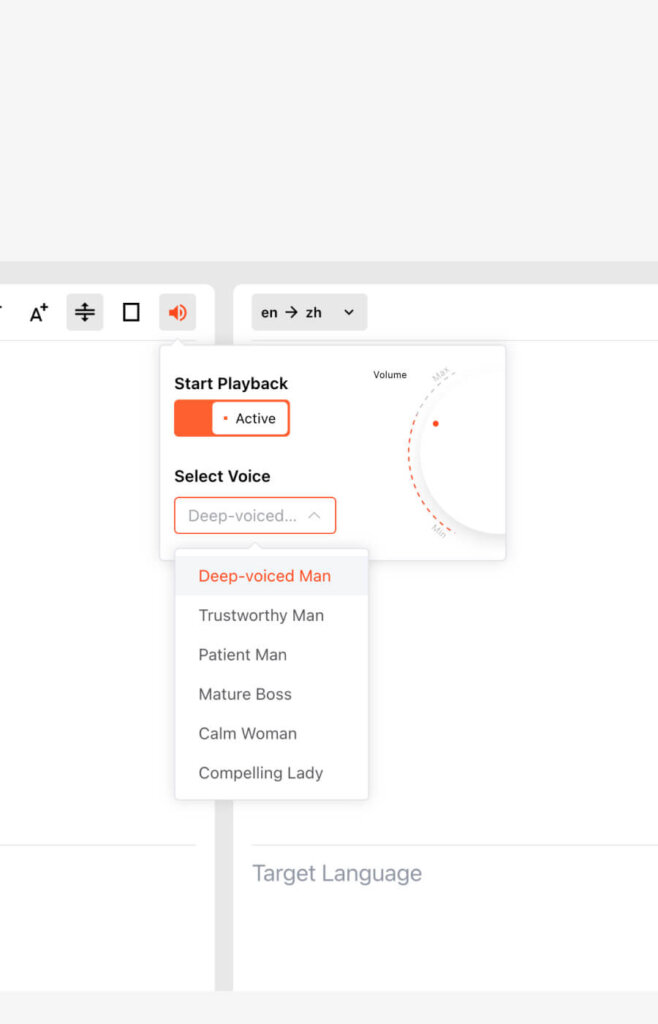Screen dimensions: 658x1024
Task: Collapse the Select Voice dropdown
Action: click(x=254, y=516)
